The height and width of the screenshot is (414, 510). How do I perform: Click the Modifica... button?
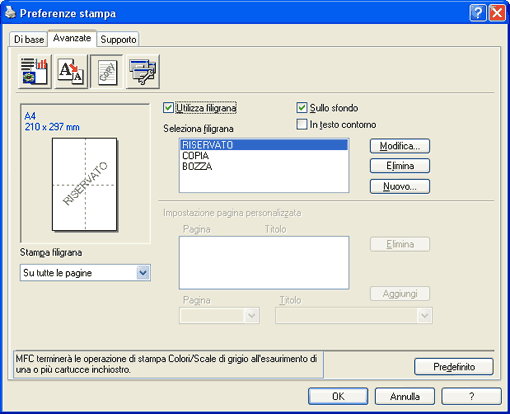coord(400,146)
